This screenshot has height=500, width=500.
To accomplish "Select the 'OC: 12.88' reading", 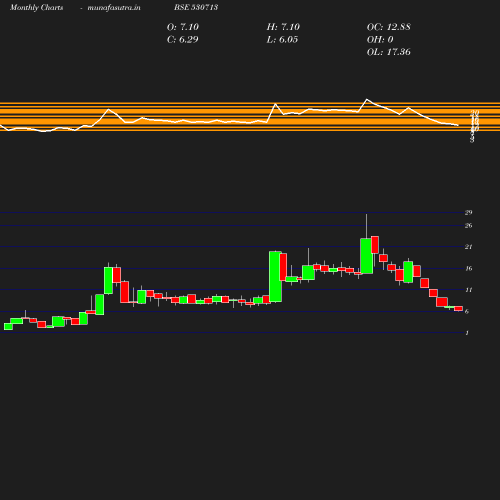I will pyautogui.click(x=389, y=27).
